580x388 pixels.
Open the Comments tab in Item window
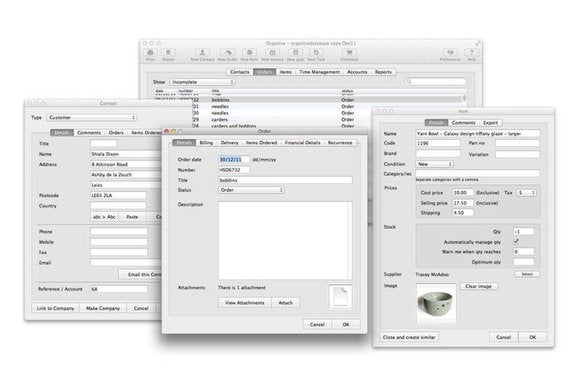pyautogui.click(x=463, y=123)
